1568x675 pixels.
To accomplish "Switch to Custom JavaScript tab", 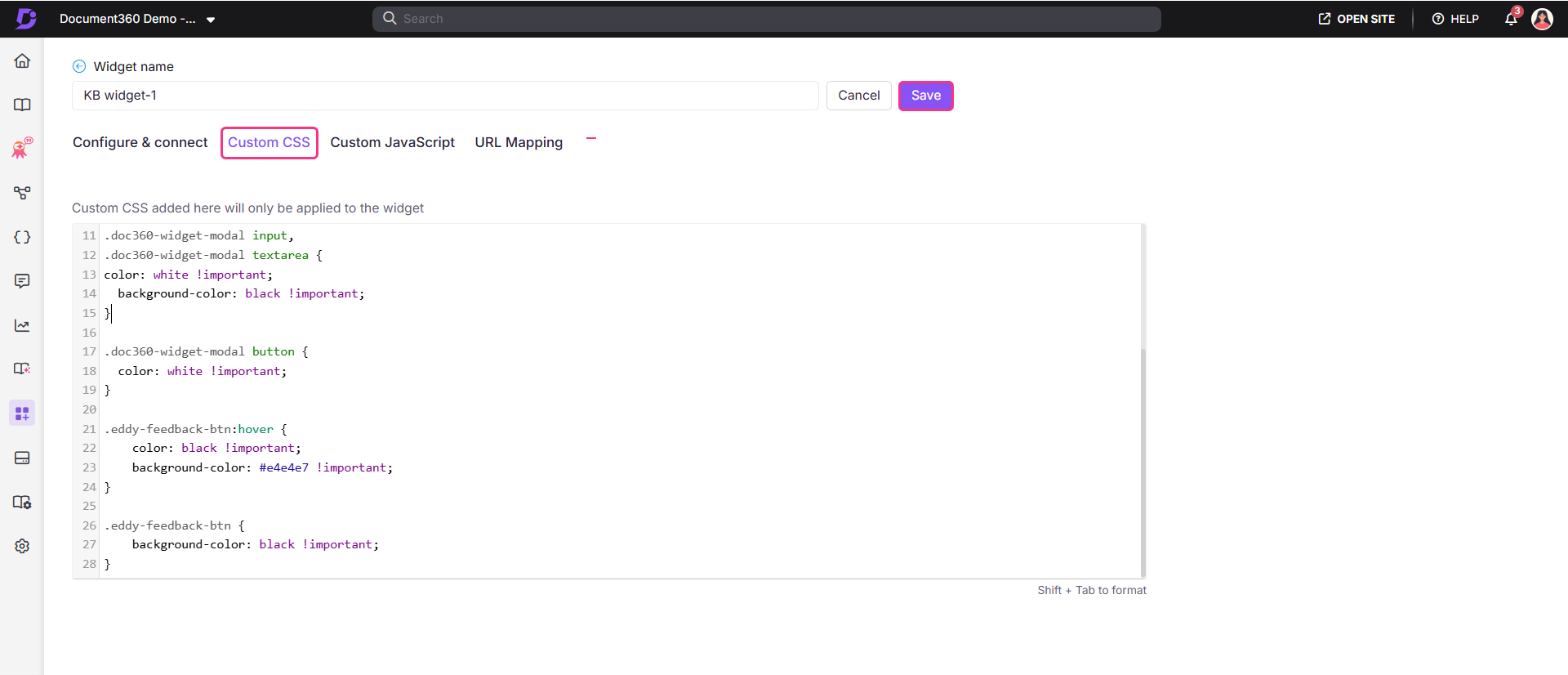I will pos(392,142).
